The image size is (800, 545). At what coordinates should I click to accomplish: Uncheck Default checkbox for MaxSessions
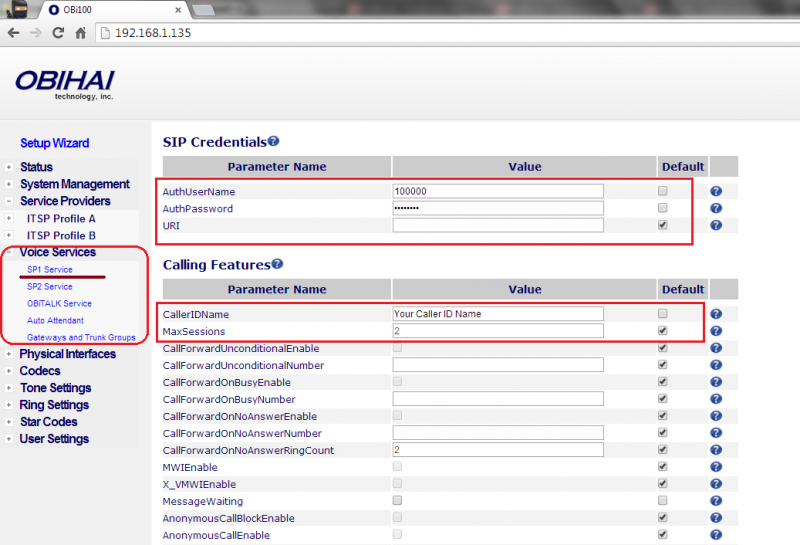coord(663,330)
